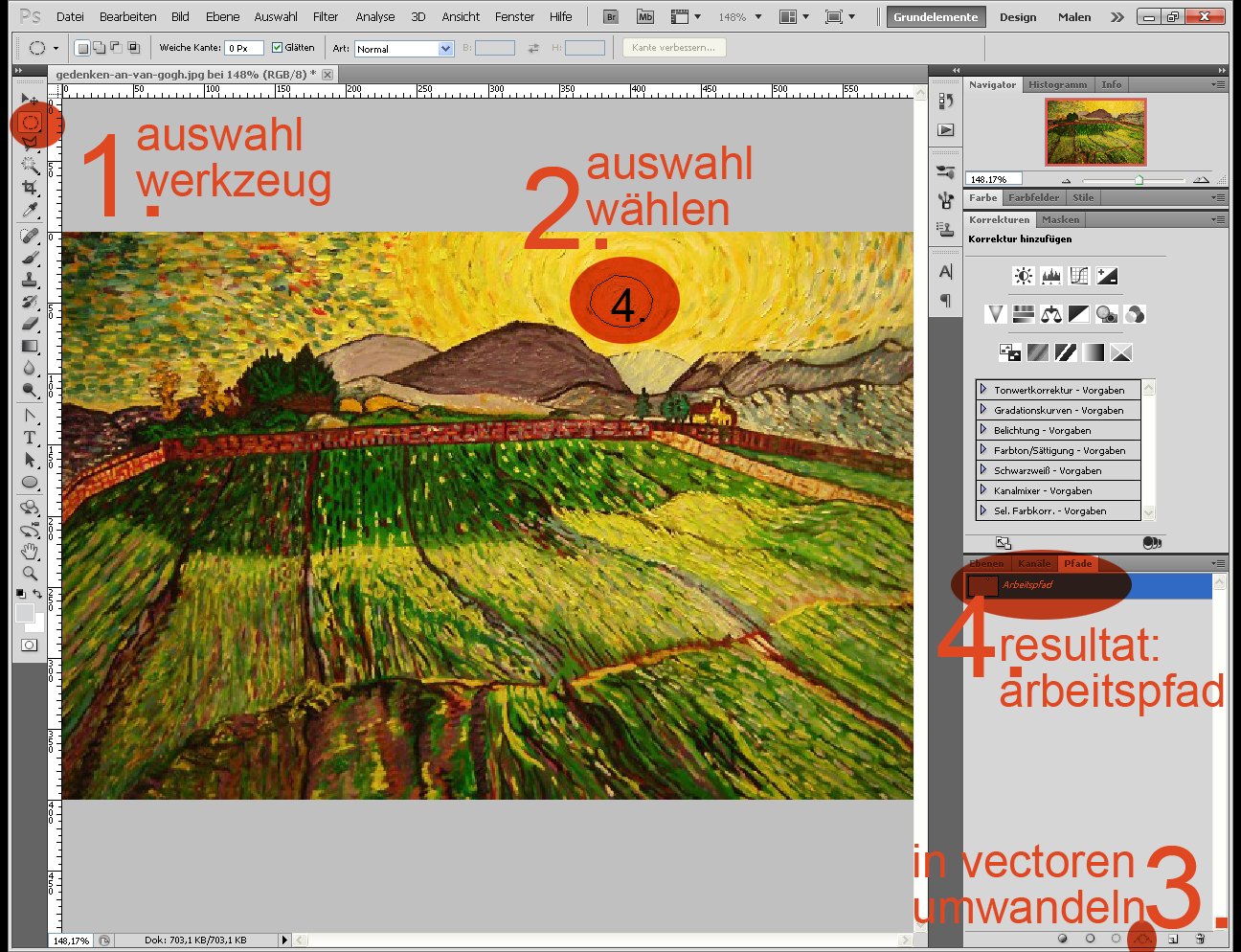This screenshot has width=1241, height=952.
Task: Reset default foreground/background colors
Action: (20, 594)
